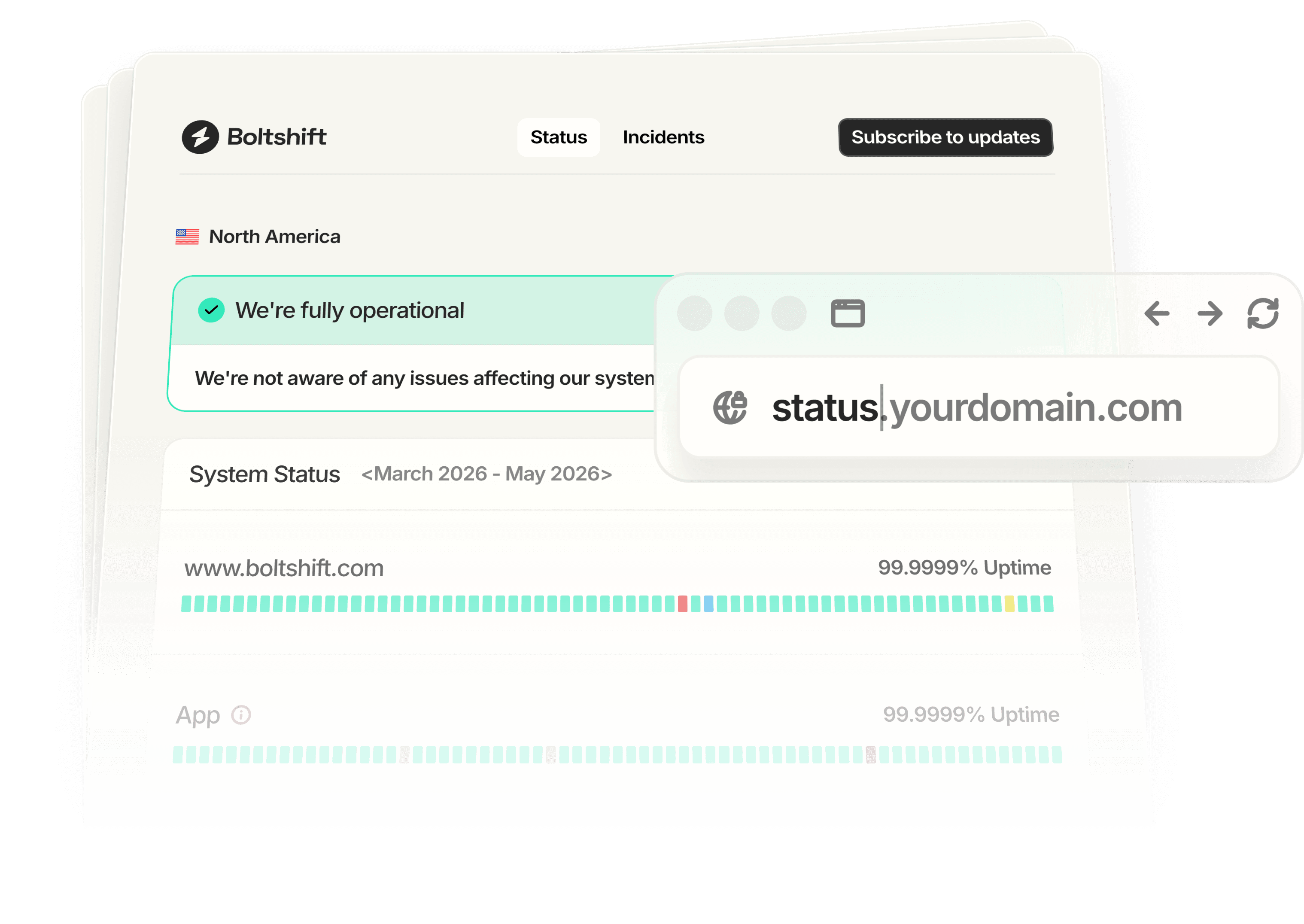Open the Incidents tab
1304x924 pixels.
[663, 137]
